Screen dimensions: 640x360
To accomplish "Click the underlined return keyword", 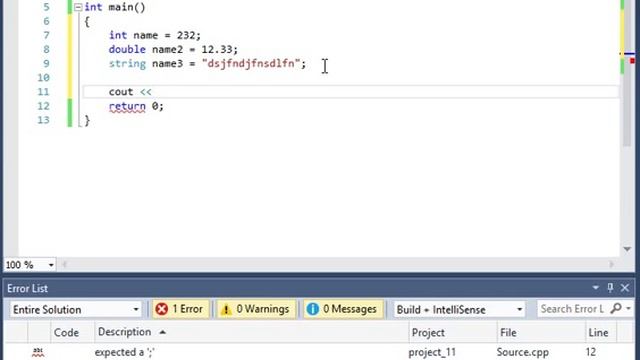I will pyautogui.click(x=127, y=107).
